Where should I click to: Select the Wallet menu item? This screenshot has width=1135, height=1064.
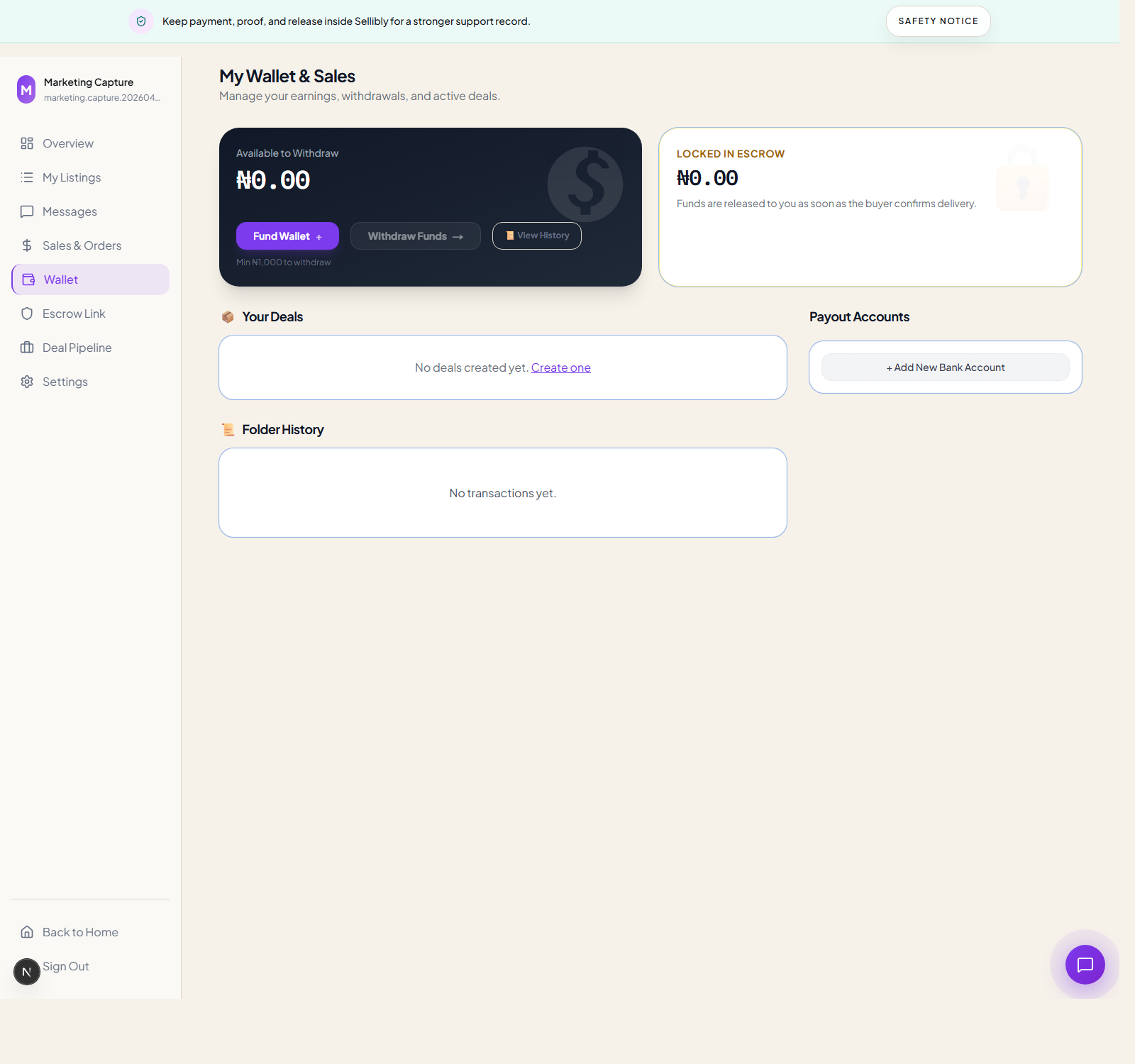pyautogui.click(x=90, y=279)
